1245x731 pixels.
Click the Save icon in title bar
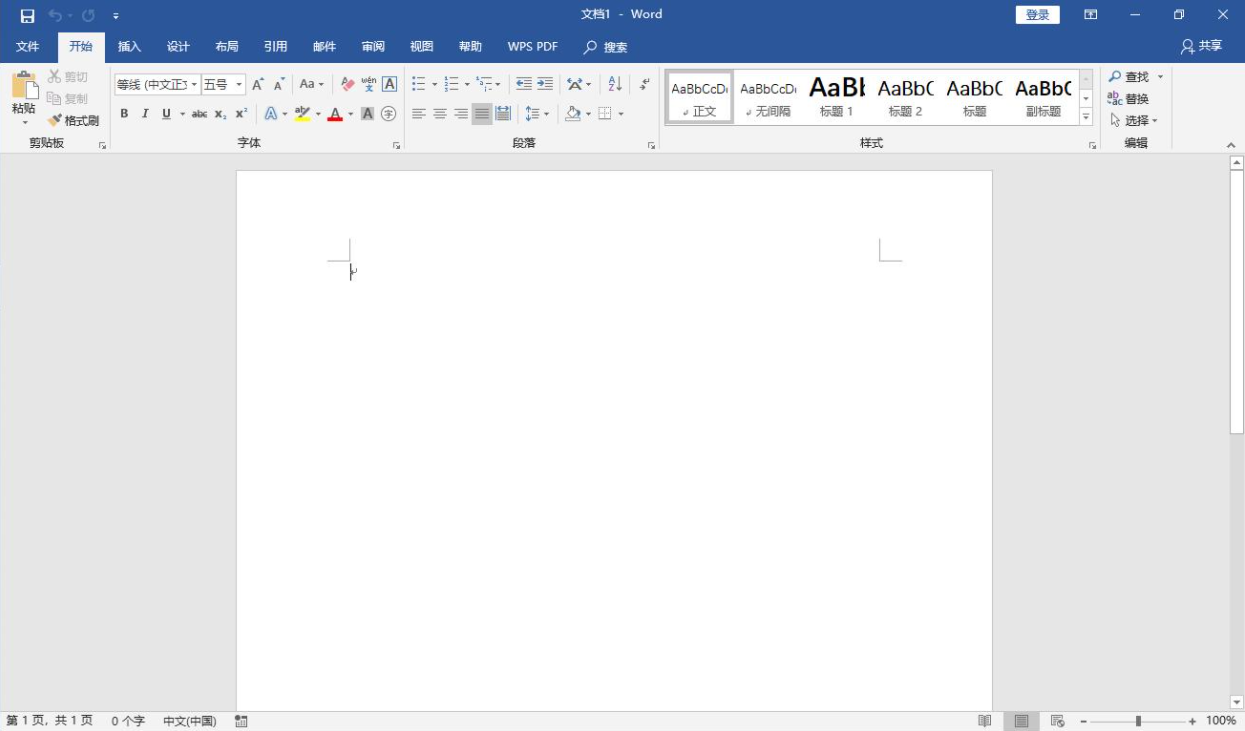tap(27, 15)
